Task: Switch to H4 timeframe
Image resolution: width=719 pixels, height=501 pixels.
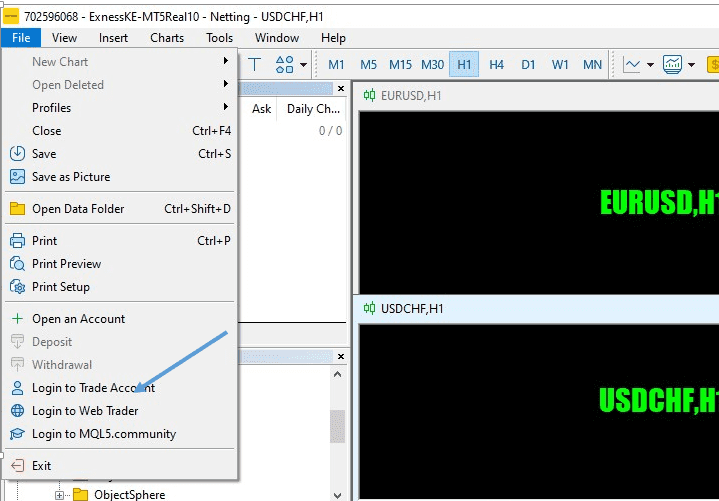Action: coord(496,65)
